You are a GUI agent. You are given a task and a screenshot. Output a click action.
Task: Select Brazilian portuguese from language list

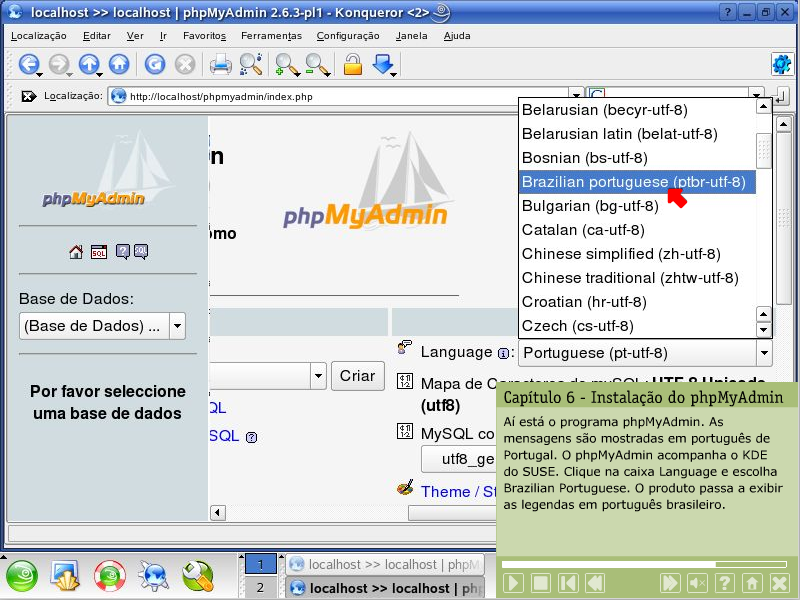pos(633,182)
